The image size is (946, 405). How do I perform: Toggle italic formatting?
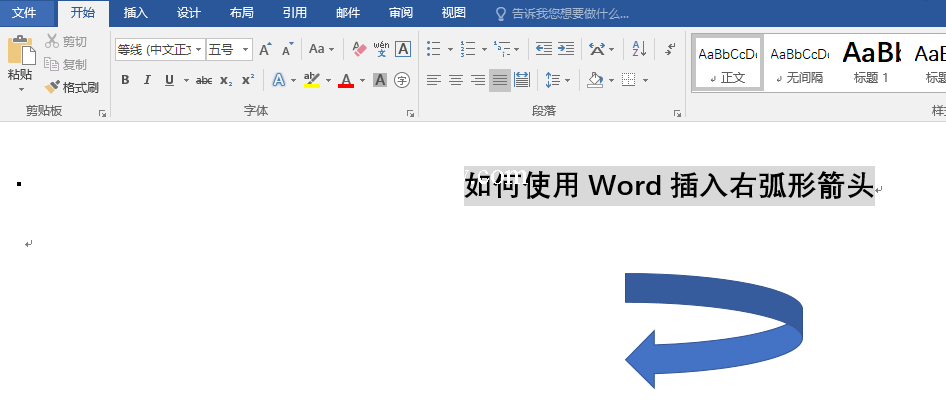point(147,80)
